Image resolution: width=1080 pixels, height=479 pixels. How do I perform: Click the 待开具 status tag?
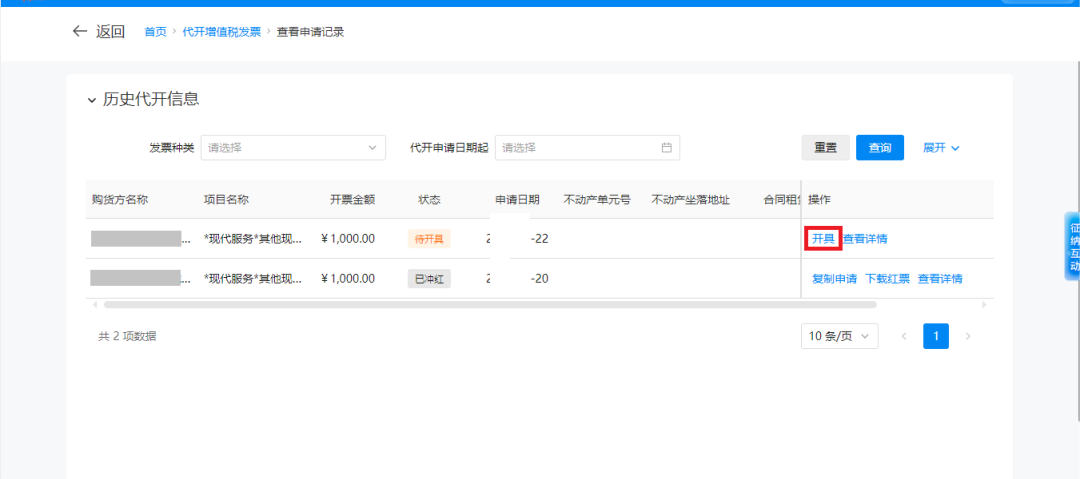tap(429, 239)
